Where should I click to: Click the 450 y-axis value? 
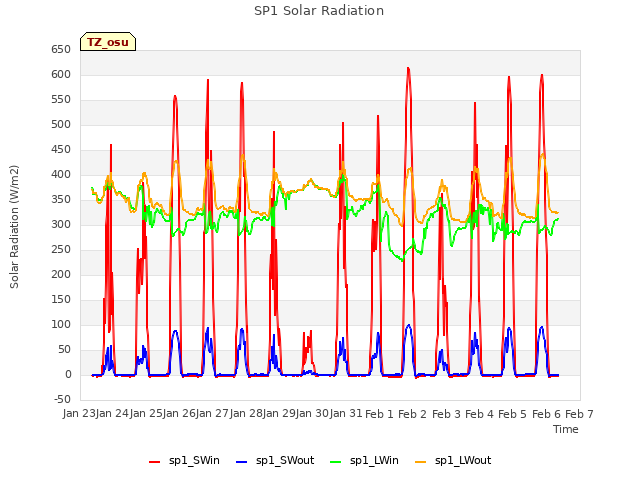coord(61,150)
